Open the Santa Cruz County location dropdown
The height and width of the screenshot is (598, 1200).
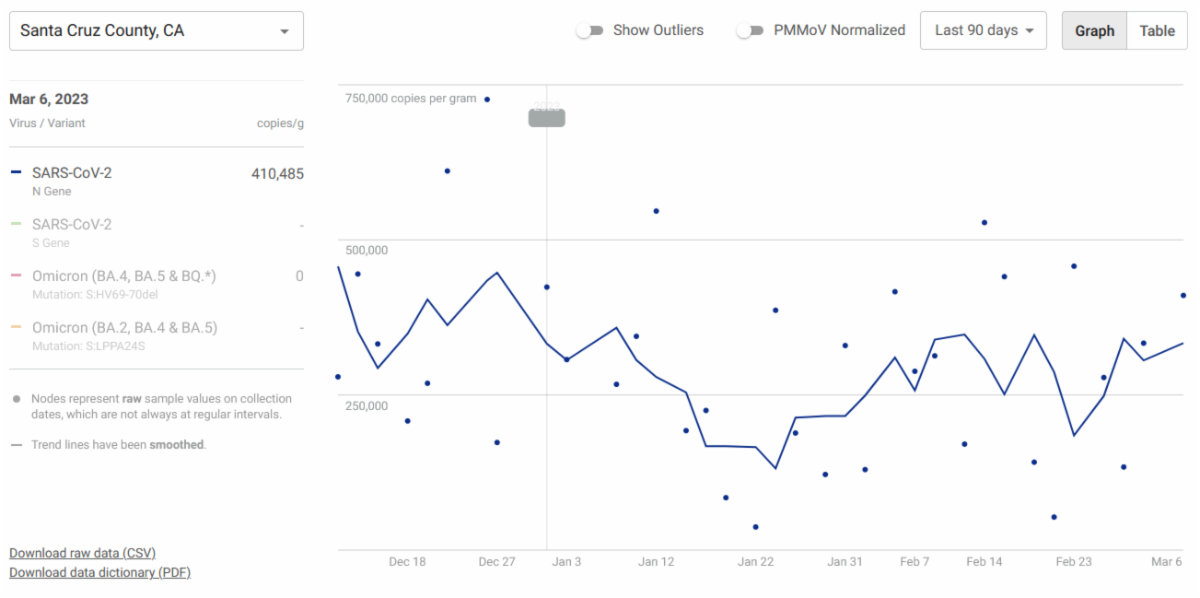point(155,31)
